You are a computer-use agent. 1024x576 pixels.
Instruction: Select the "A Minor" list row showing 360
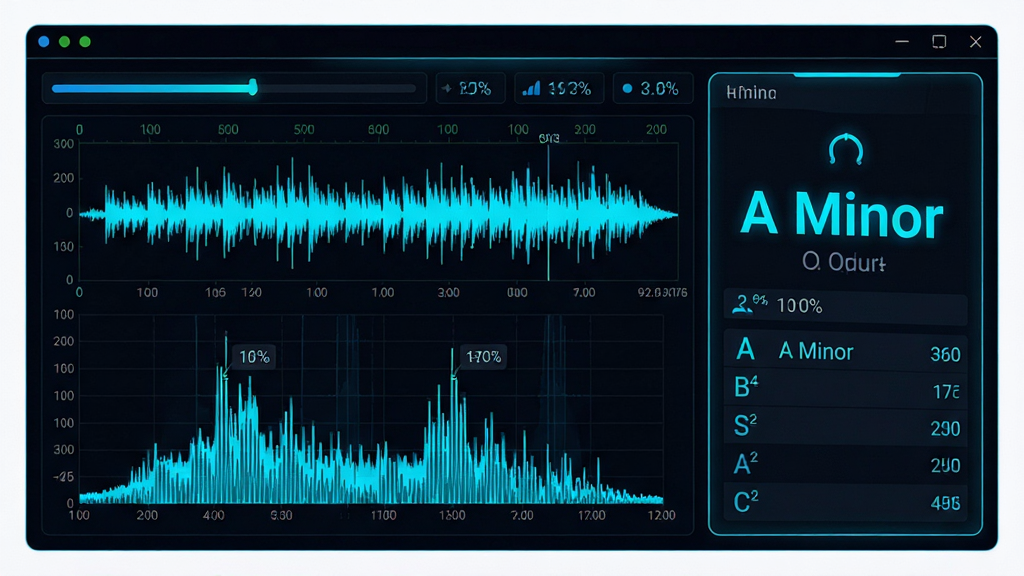[846, 352]
